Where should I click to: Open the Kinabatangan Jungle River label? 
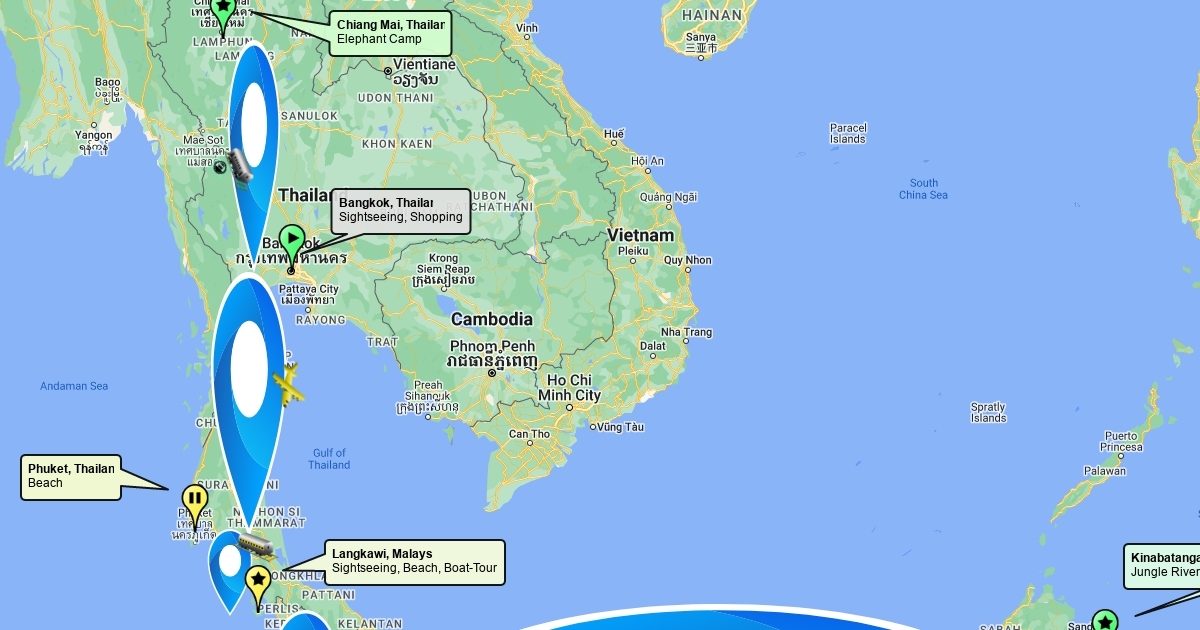pyautogui.click(x=1162, y=566)
